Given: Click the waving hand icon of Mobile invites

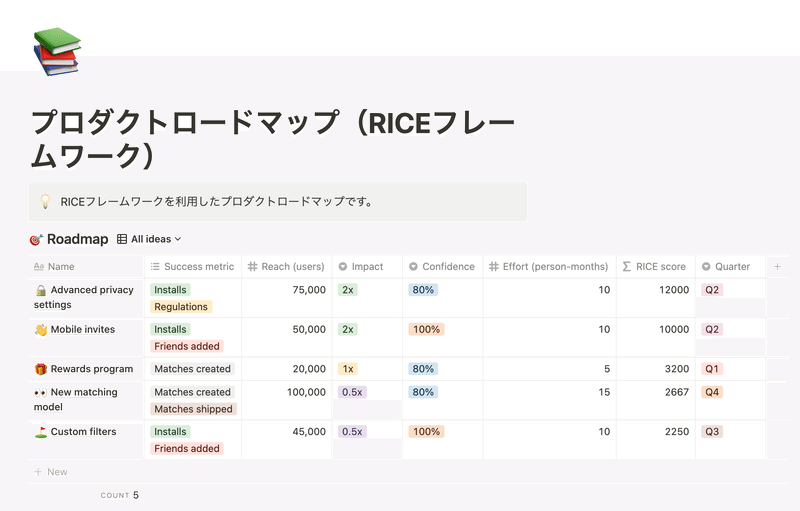Looking at the screenshot, I should (41, 330).
